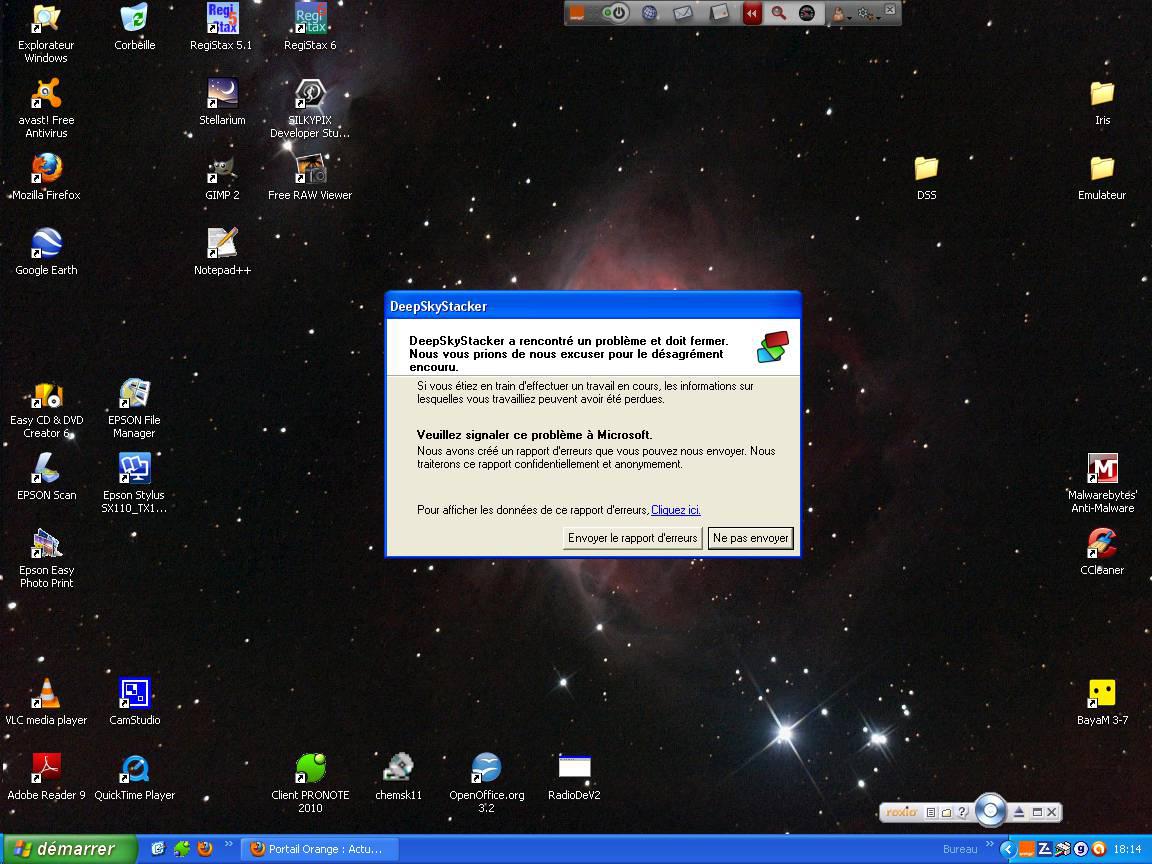This screenshot has height=864, width=1152.
Task: Launch EPSON Scan shortcut
Action: 46,477
